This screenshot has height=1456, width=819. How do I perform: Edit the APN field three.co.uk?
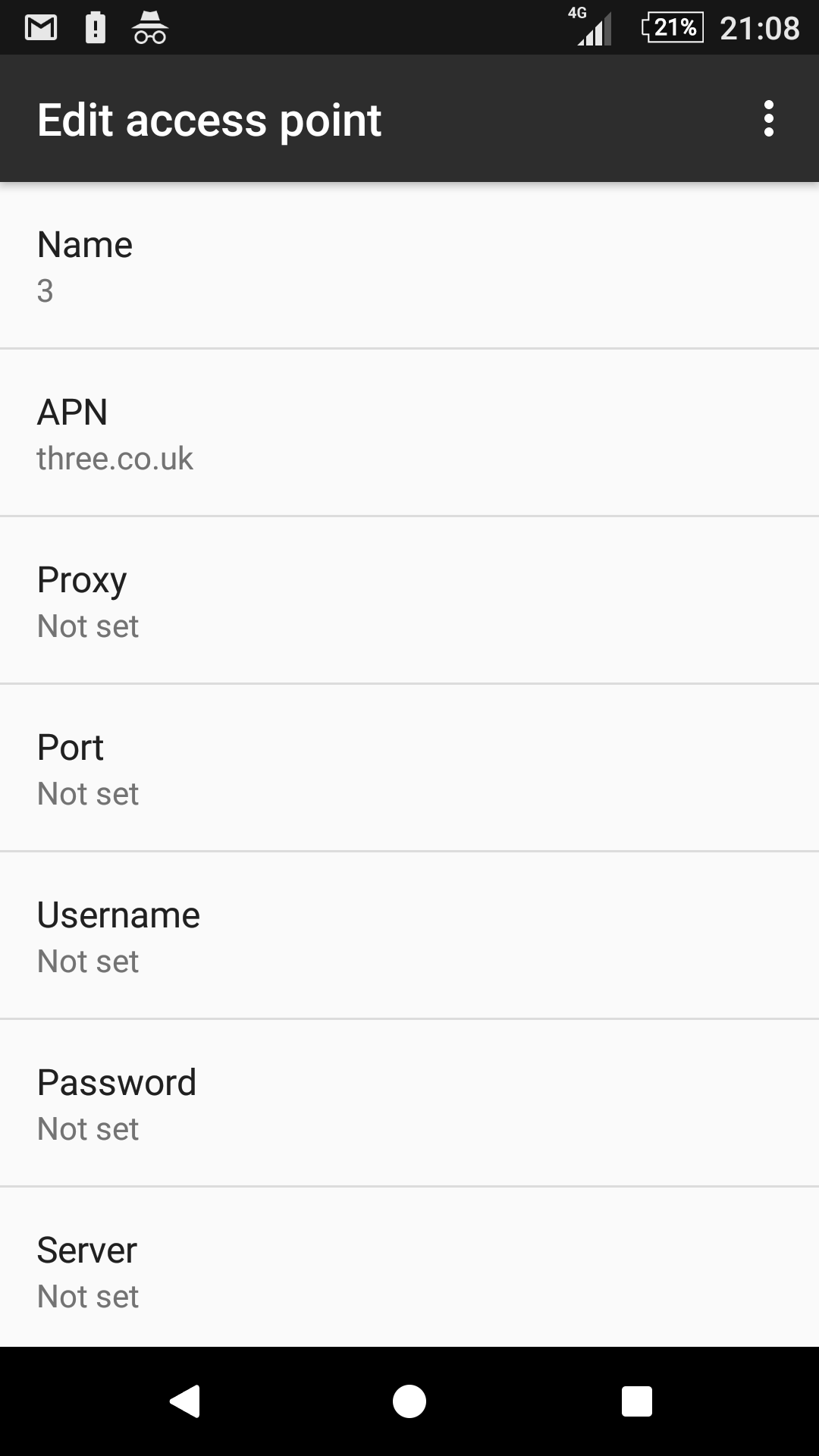point(409,434)
